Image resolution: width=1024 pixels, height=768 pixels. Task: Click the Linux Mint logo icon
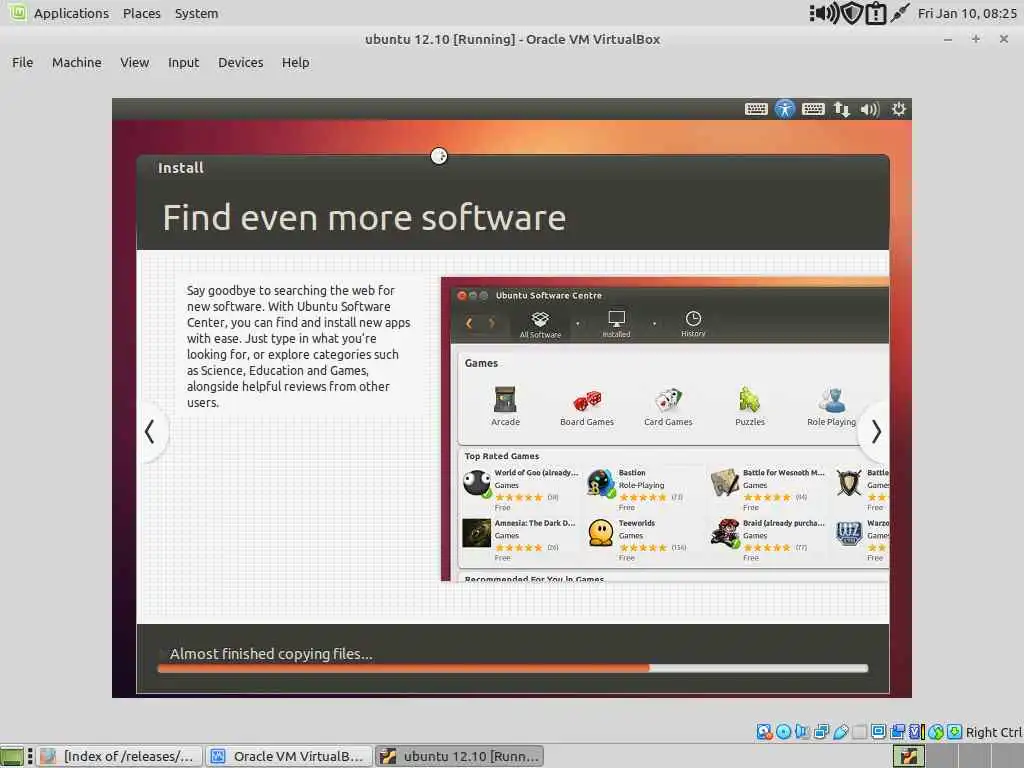pyautogui.click(x=17, y=12)
